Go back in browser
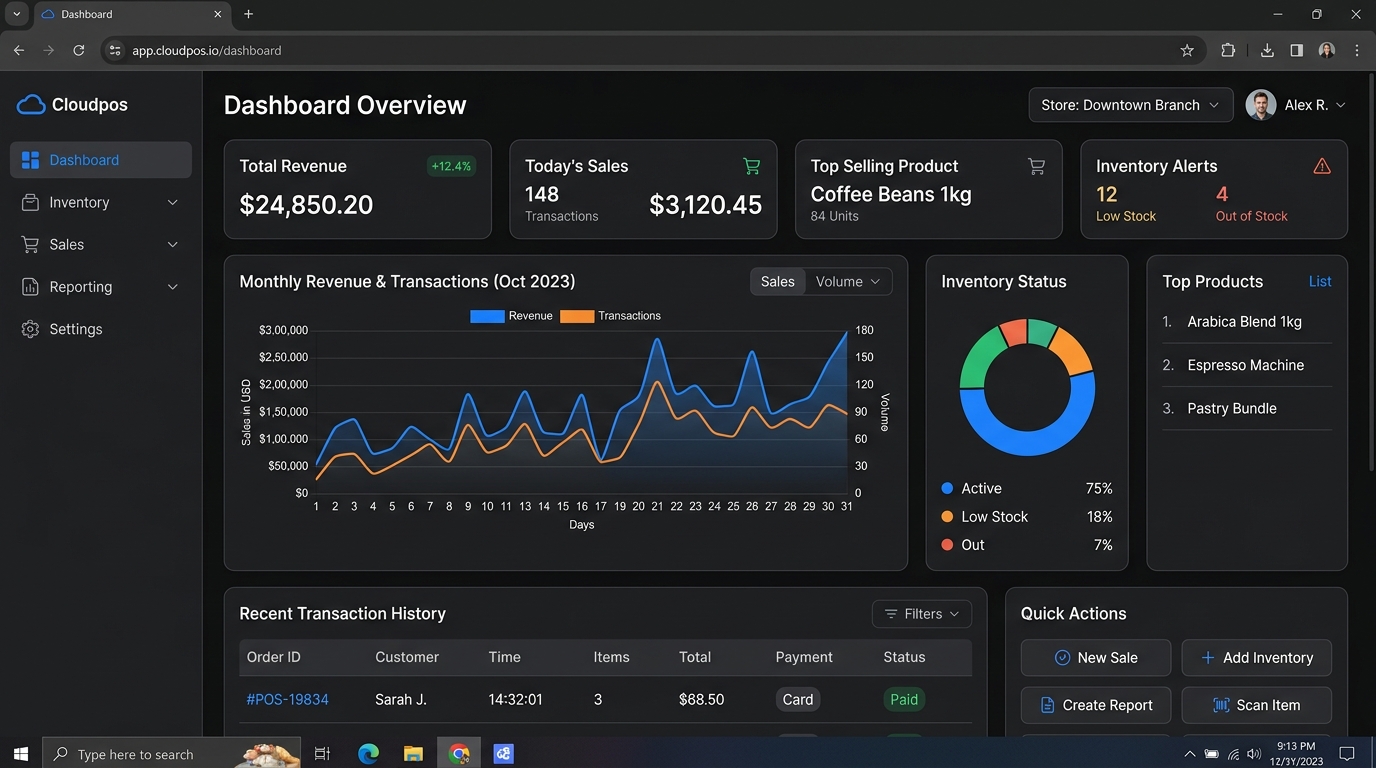This screenshot has width=1376, height=768. click(19, 50)
